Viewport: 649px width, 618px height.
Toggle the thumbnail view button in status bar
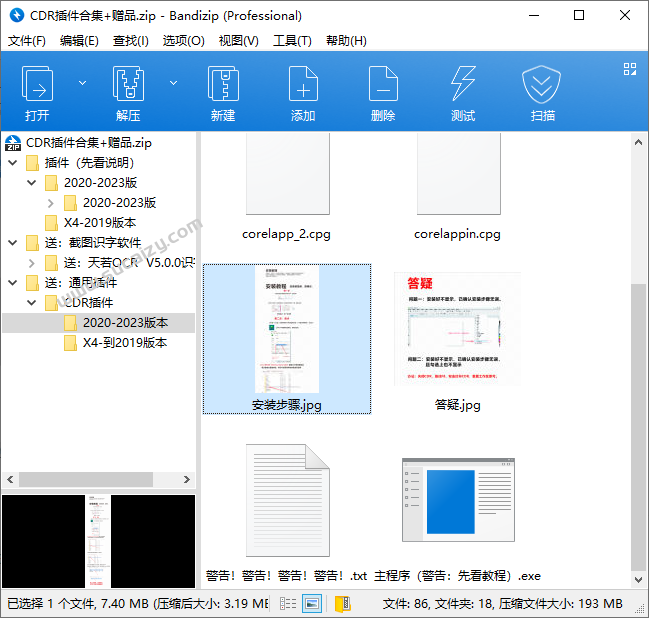click(312, 604)
